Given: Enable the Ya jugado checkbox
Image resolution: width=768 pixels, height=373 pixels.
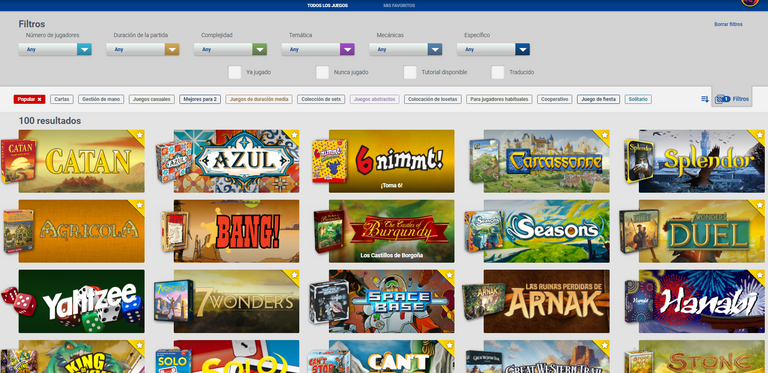Looking at the screenshot, I should pos(235,72).
